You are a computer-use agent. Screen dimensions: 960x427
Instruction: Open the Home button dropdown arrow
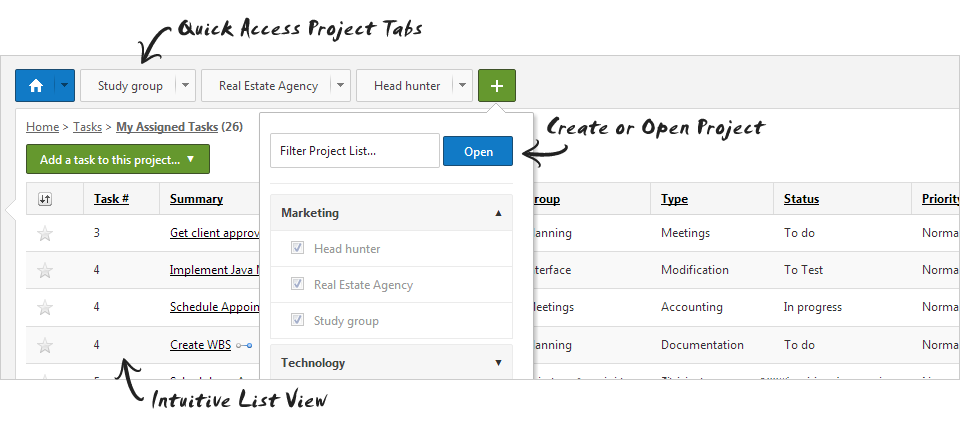point(65,86)
